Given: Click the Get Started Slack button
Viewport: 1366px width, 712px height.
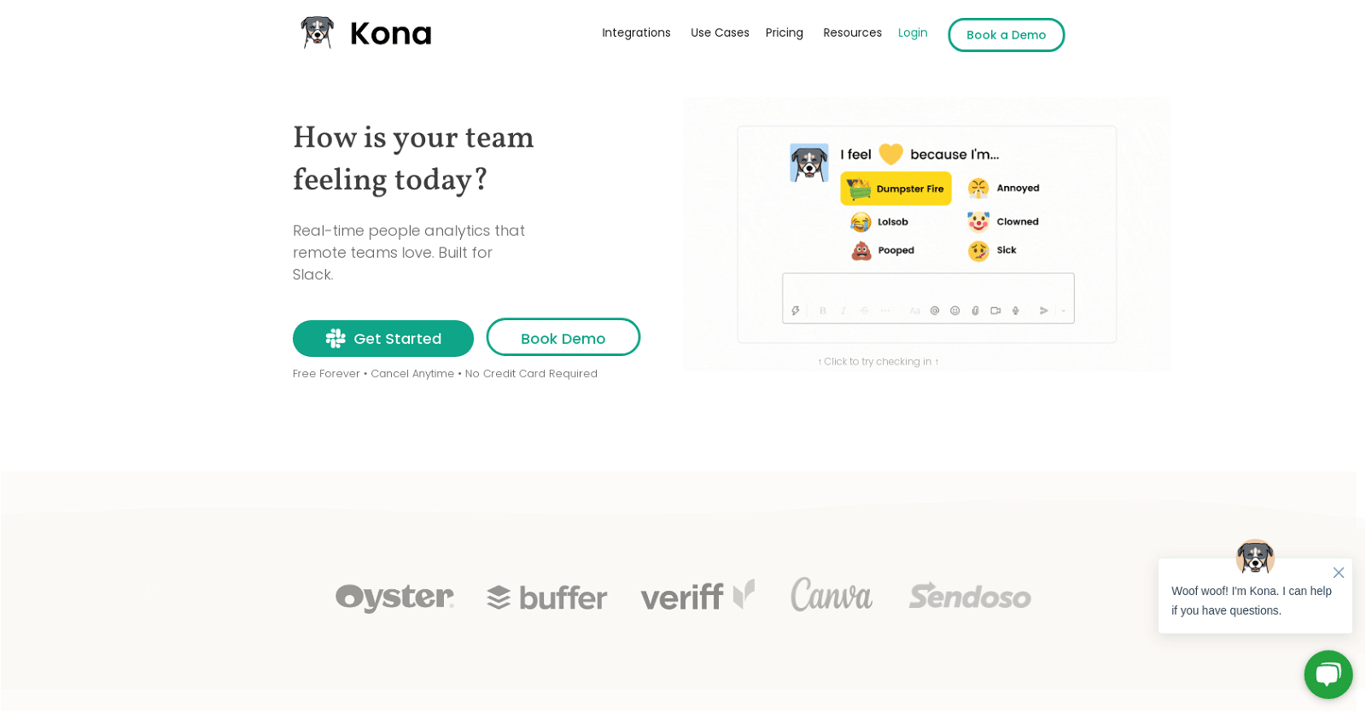Looking at the screenshot, I should pos(383,339).
